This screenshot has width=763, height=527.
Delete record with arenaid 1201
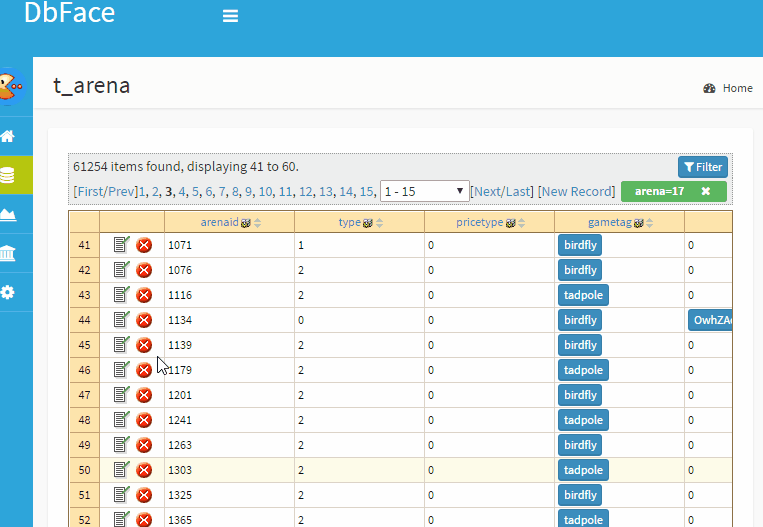(x=144, y=395)
